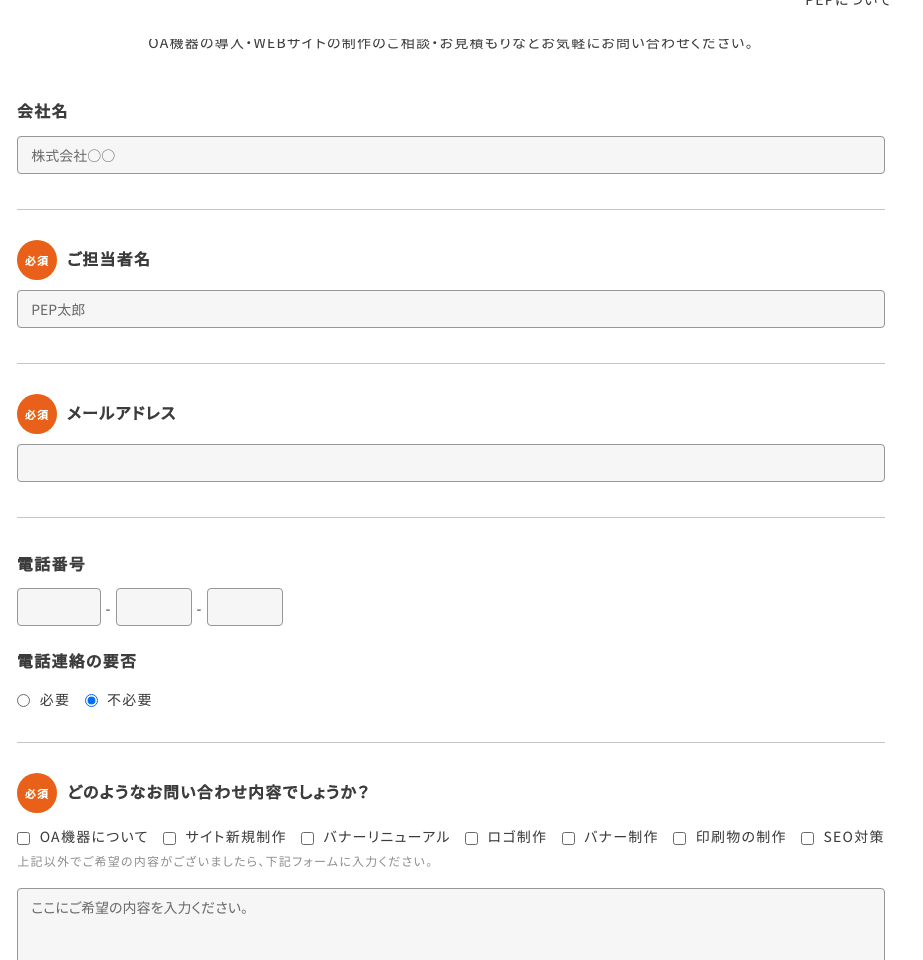Screen dimensions: 923x960
Task: Open the PEPについて link at top
Action: pyautogui.click(x=847, y=2)
